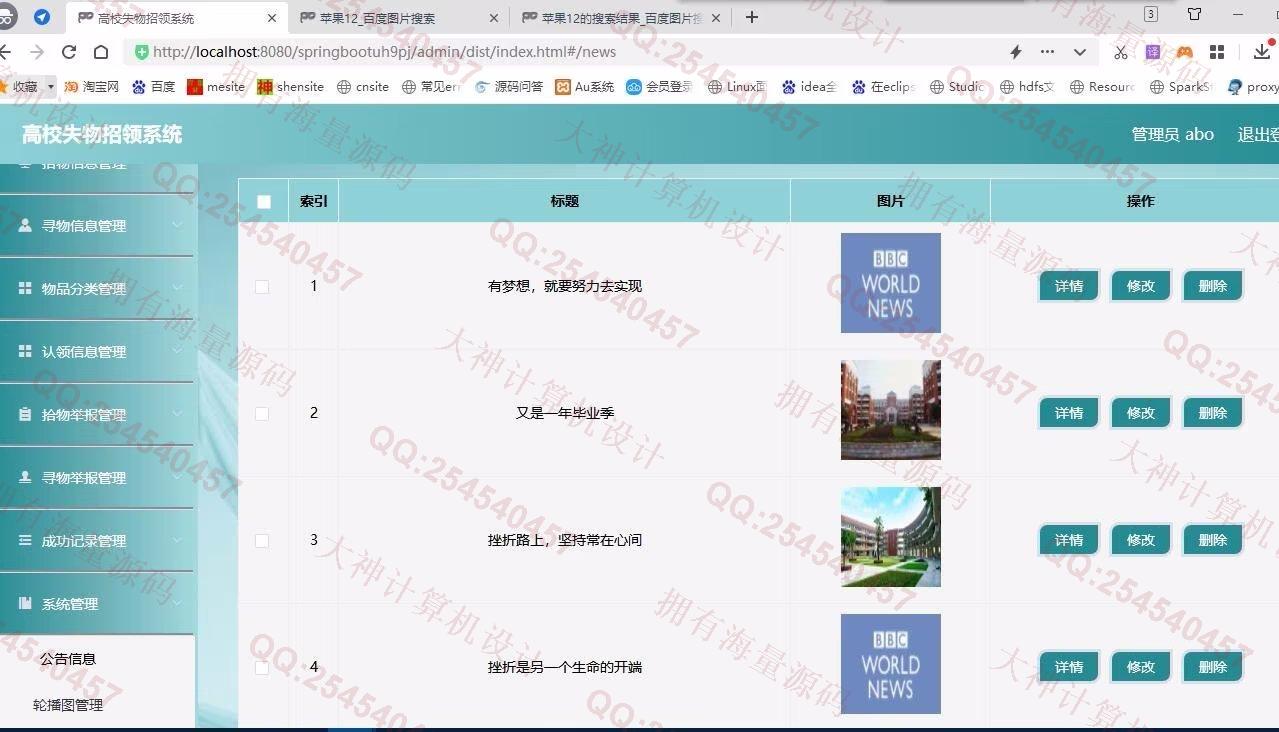Click the orange game controller extension icon
The height and width of the screenshot is (732, 1279).
tap(1185, 52)
